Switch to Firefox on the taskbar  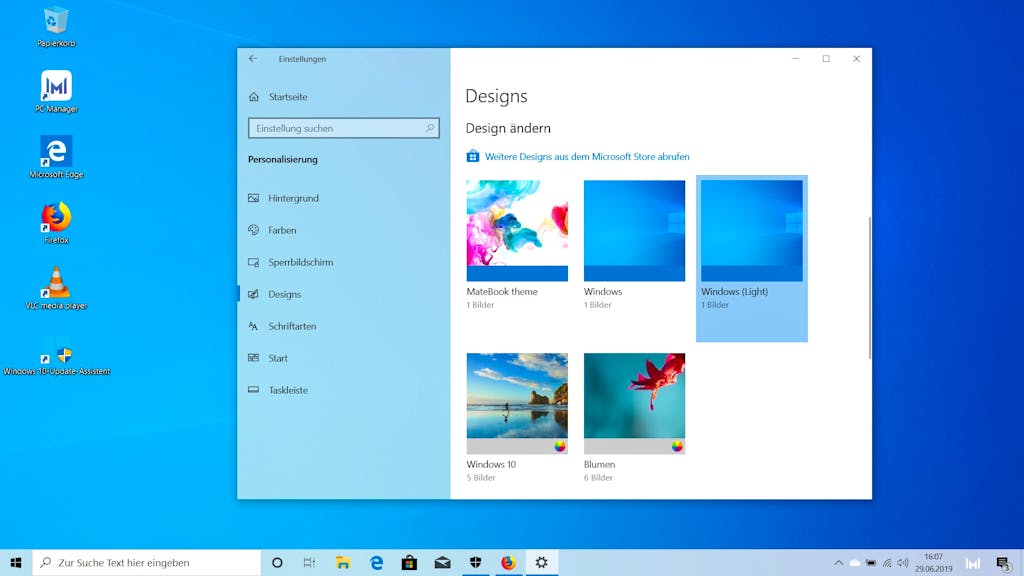508,562
